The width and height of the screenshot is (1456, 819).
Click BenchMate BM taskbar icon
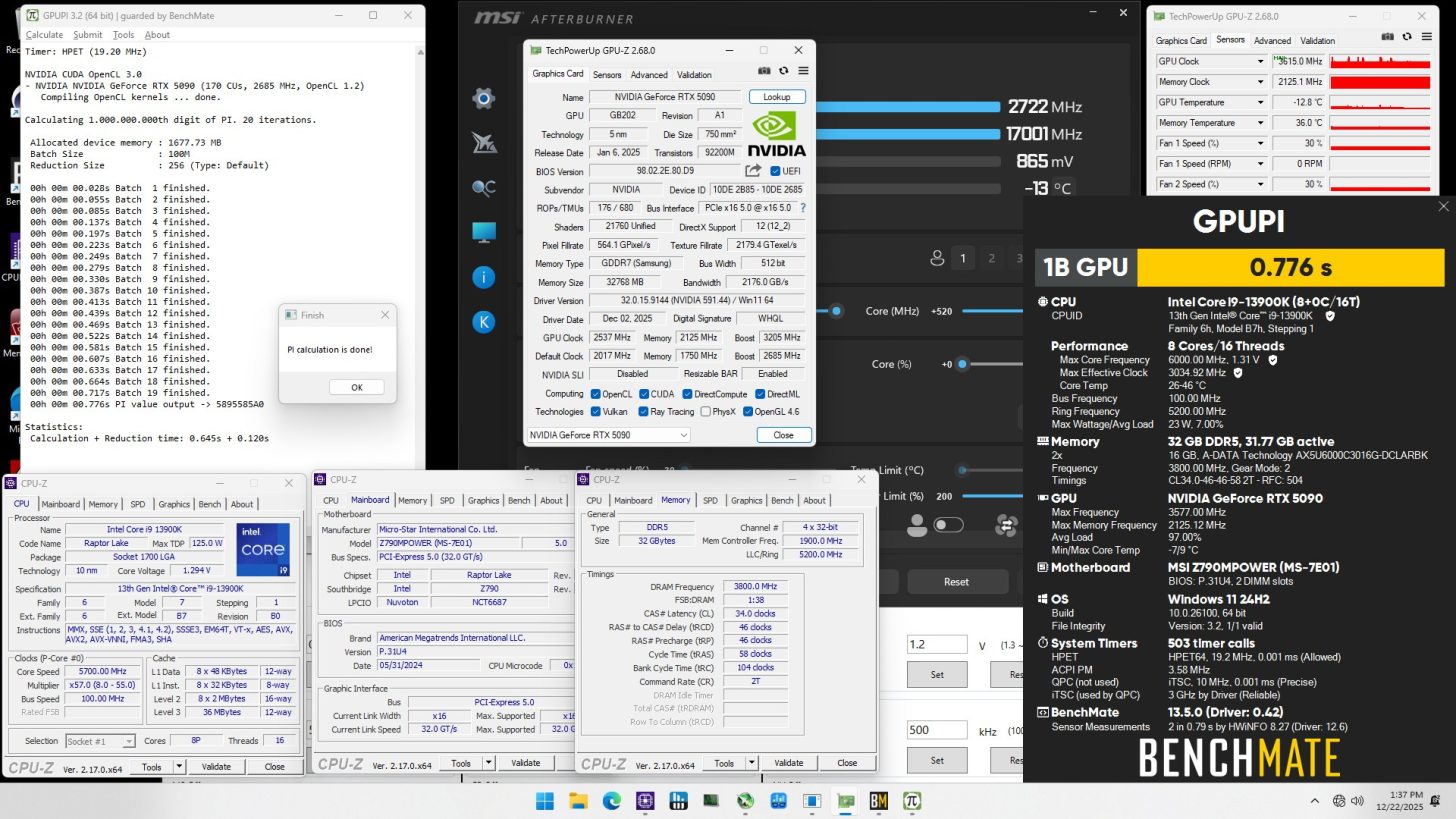pos(878,800)
